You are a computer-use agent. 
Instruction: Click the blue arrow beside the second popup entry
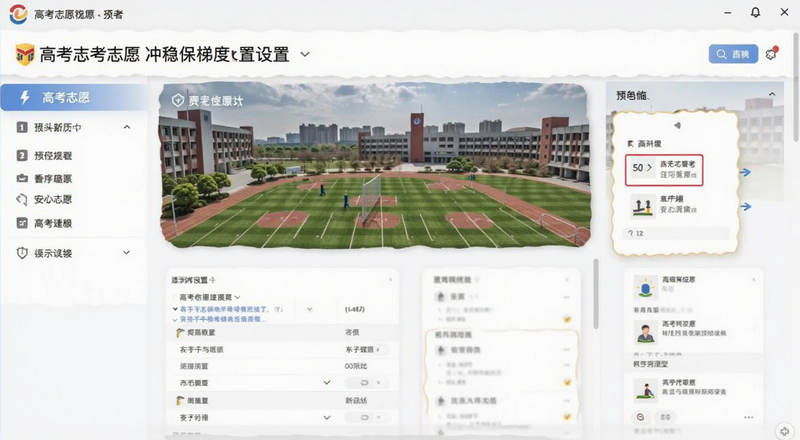[745, 207]
